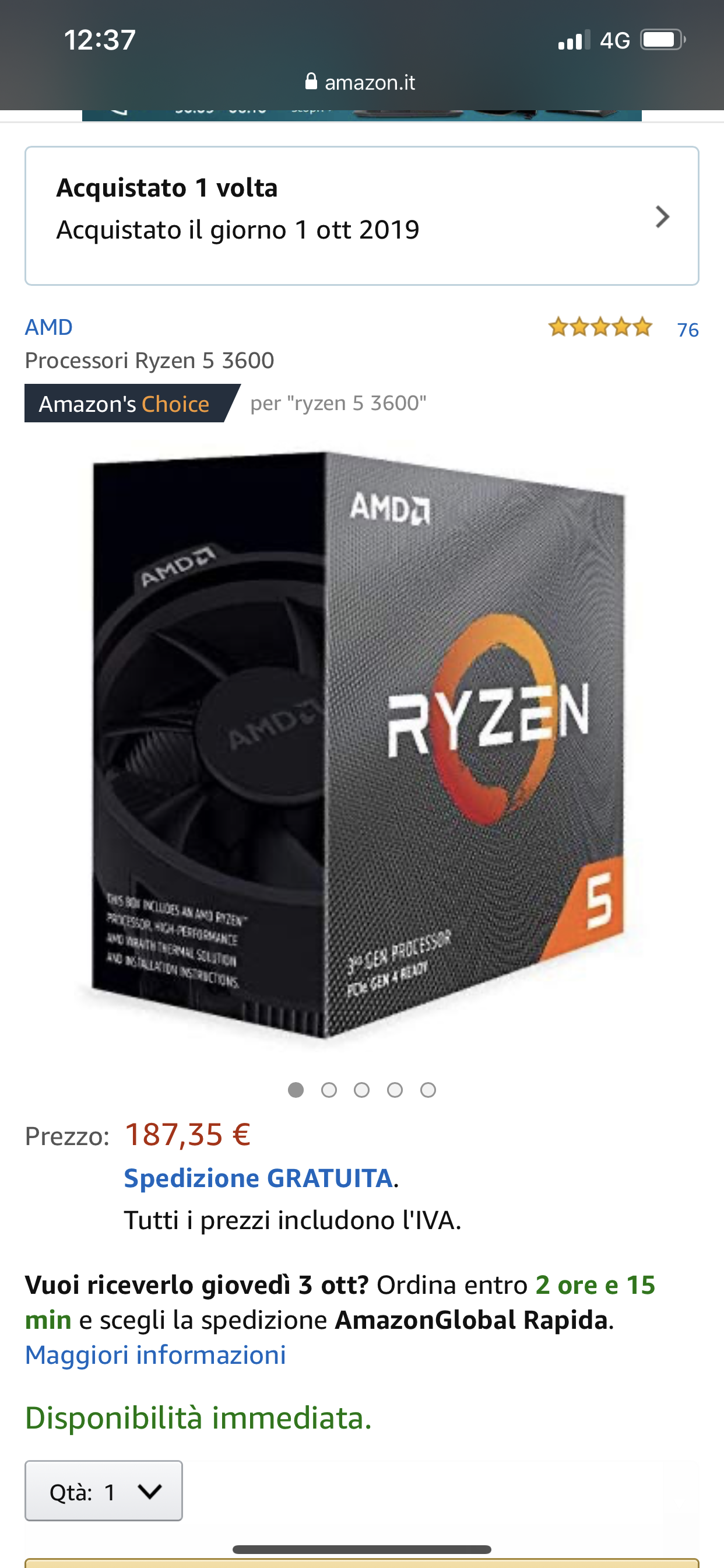Screen dimensions: 724x1568
Task: Click the five-star rating icons
Action: click(x=600, y=327)
